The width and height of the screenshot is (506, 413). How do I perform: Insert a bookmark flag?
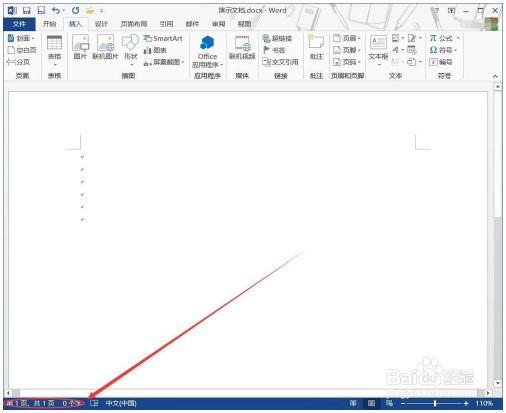(274, 50)
